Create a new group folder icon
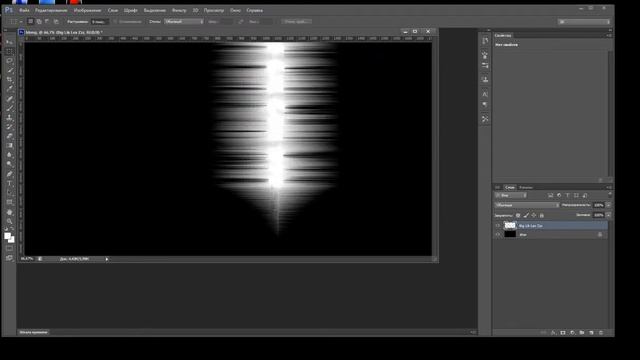The image size is (640, 360). point(582,333)
